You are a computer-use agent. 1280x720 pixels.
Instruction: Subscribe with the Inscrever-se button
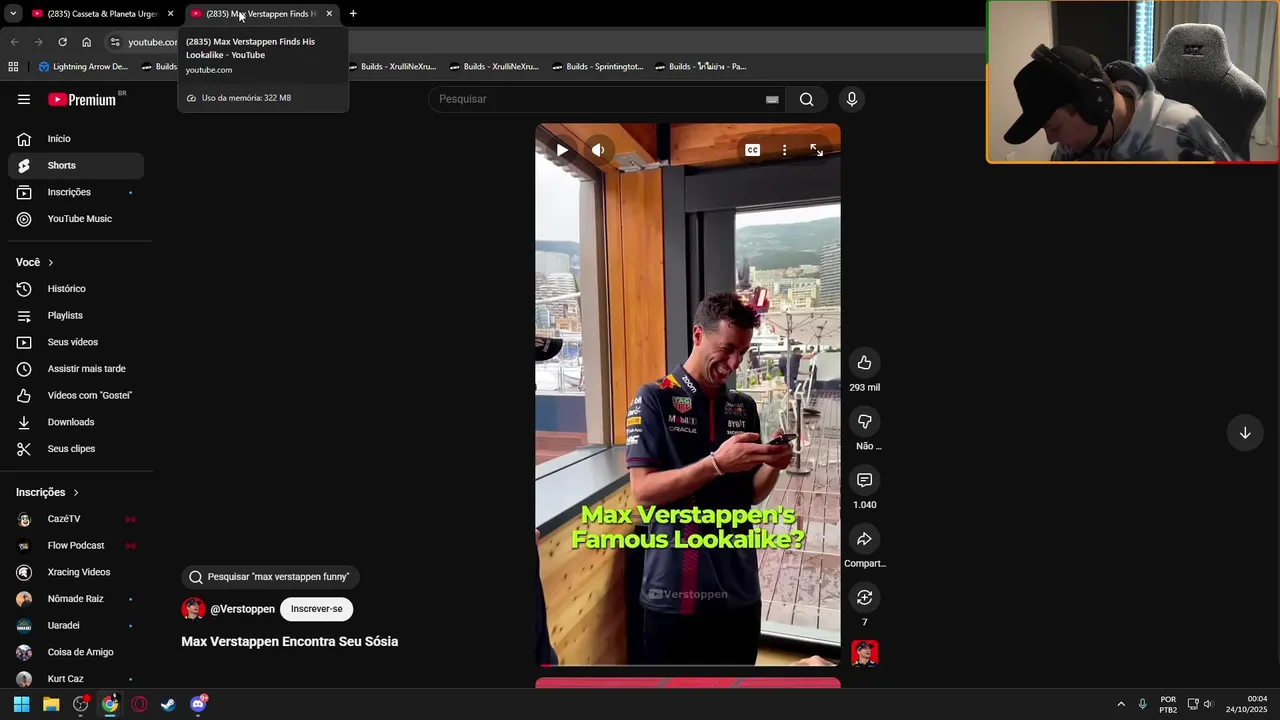pyautogui.click(x=317, y=609)
